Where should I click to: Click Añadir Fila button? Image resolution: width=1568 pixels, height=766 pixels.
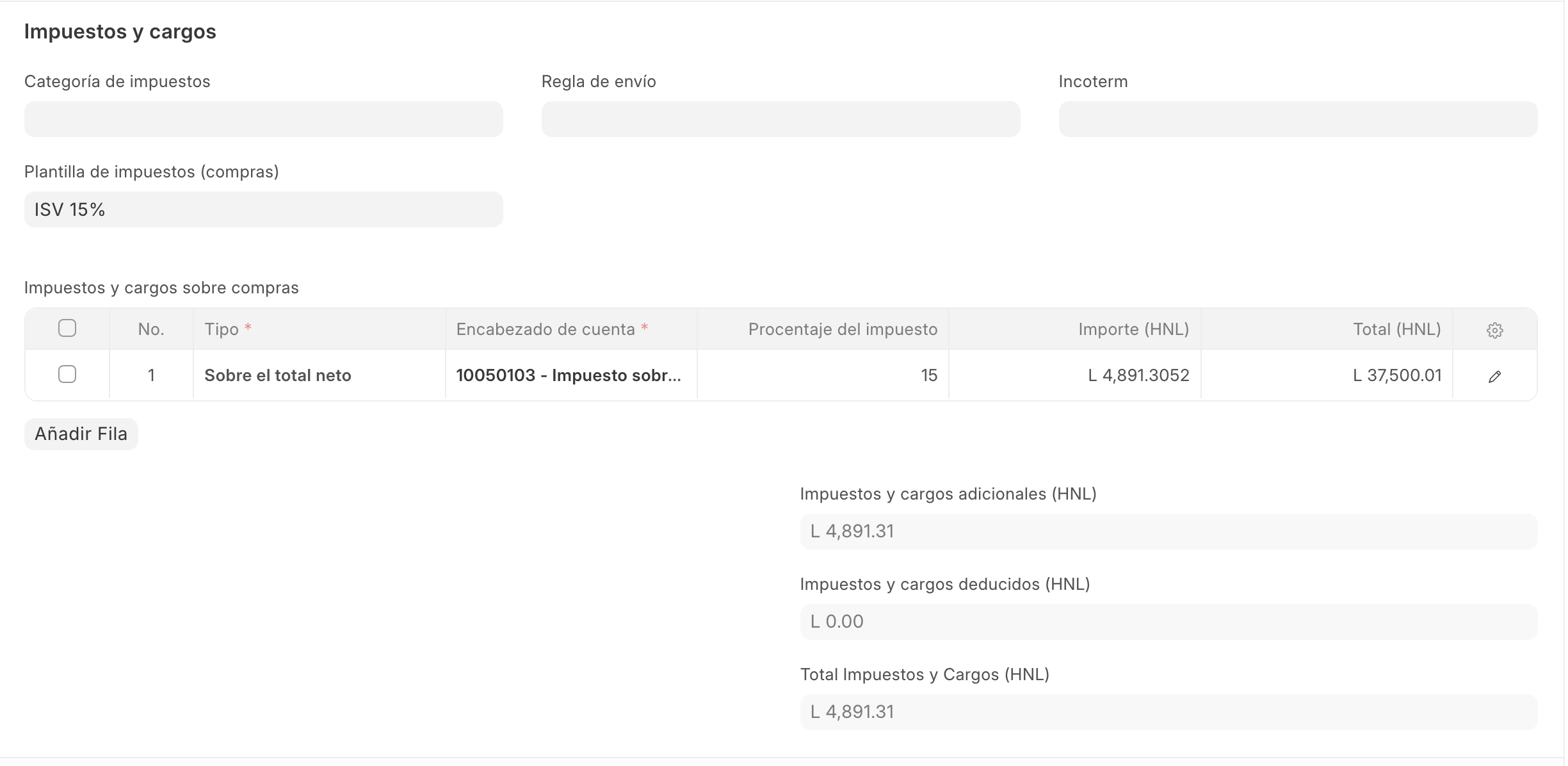point(81,434)
